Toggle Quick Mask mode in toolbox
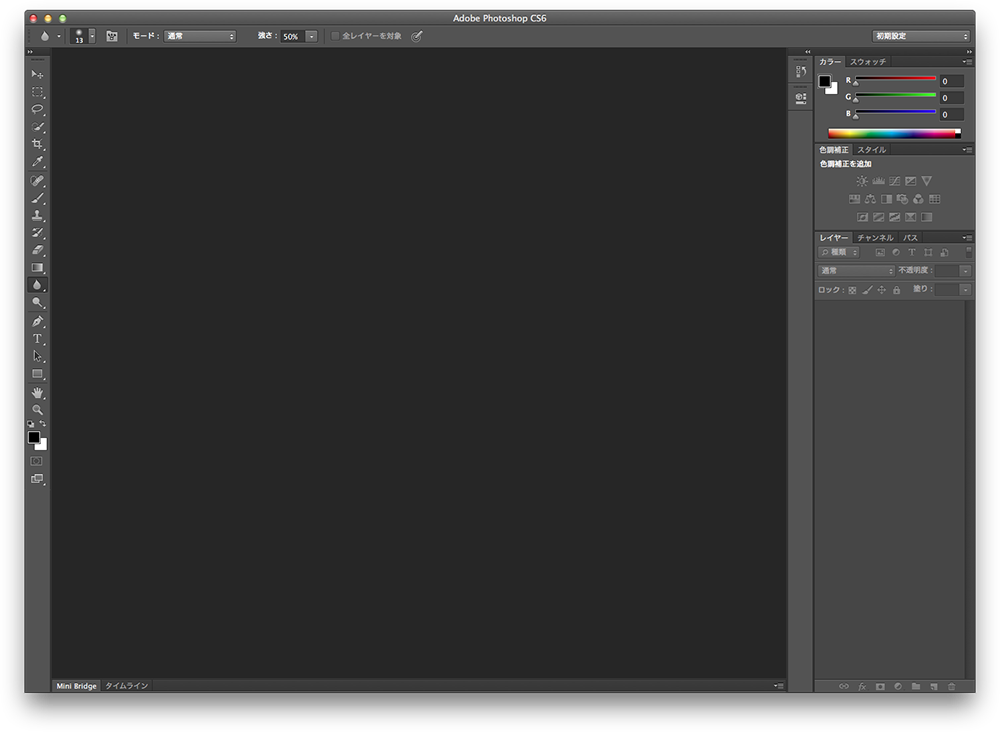 [x=37, y=461]
